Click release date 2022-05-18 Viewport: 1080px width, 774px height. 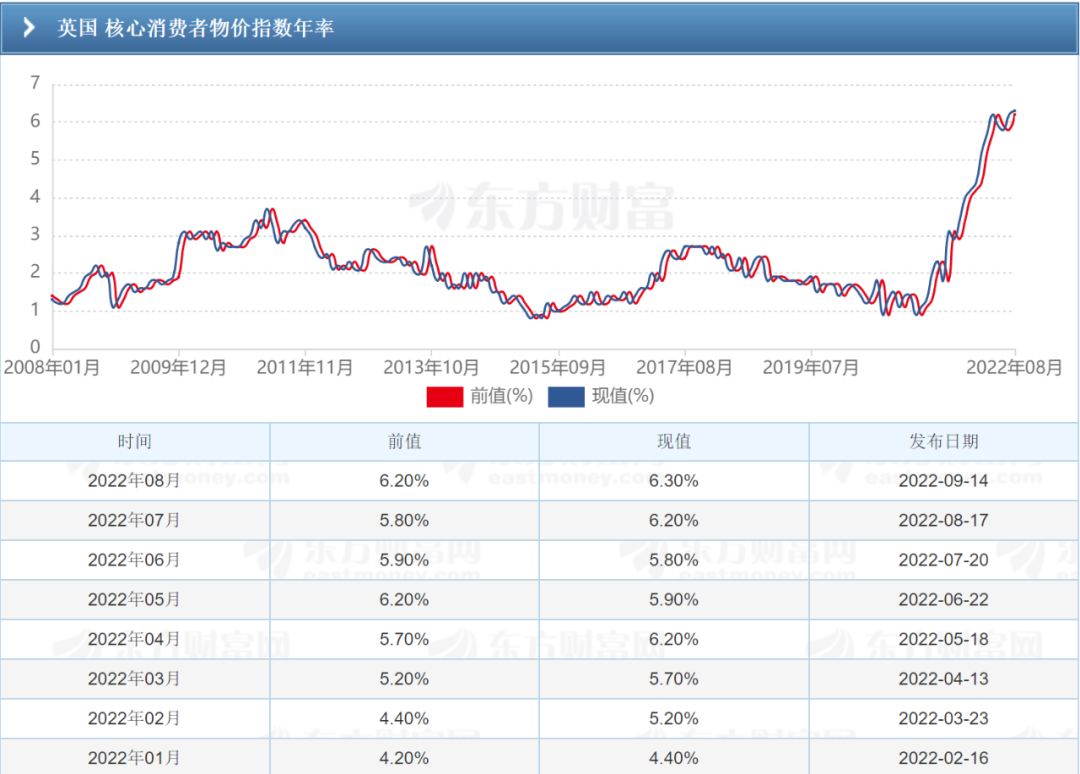[944, 640]
